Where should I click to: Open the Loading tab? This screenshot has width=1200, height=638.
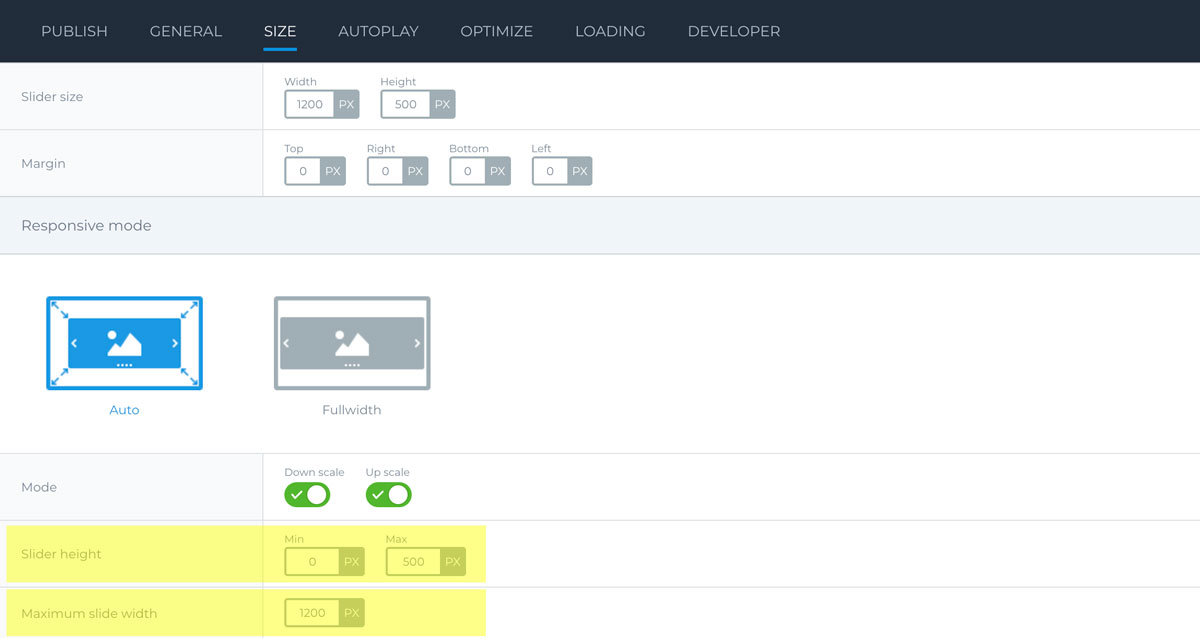tap(610, 31)
